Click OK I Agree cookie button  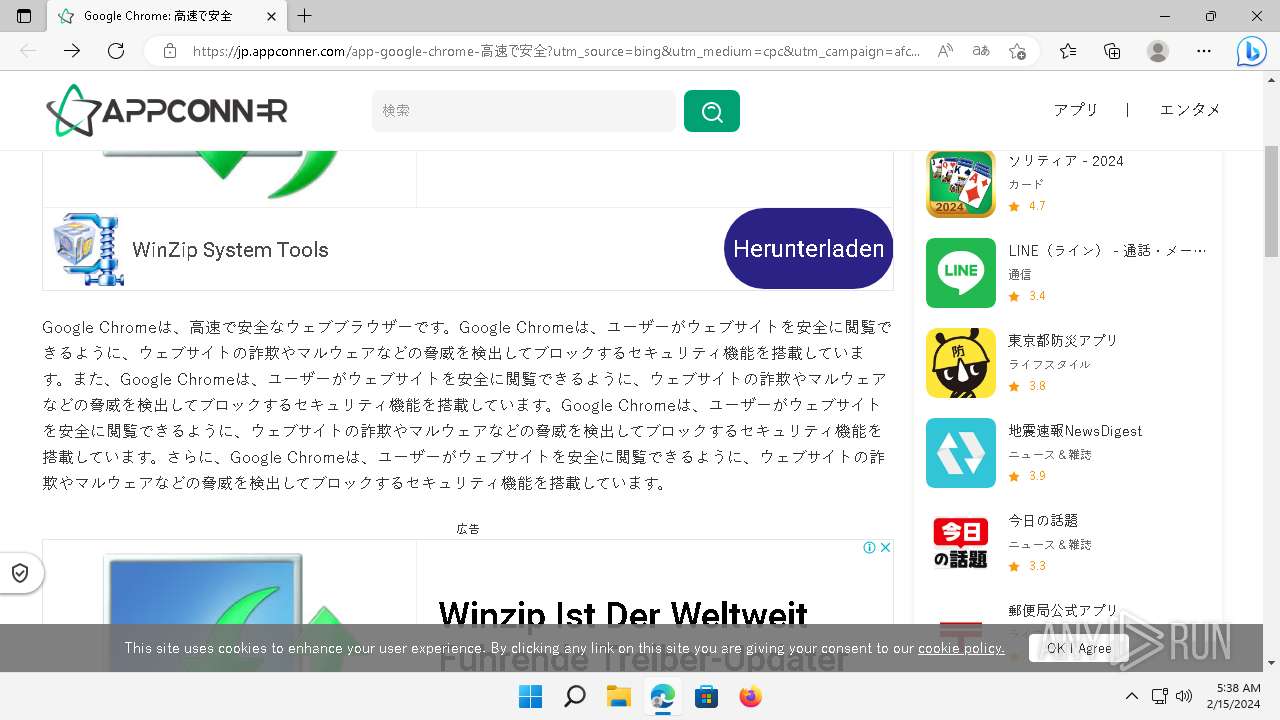[x=1079, y=648]
